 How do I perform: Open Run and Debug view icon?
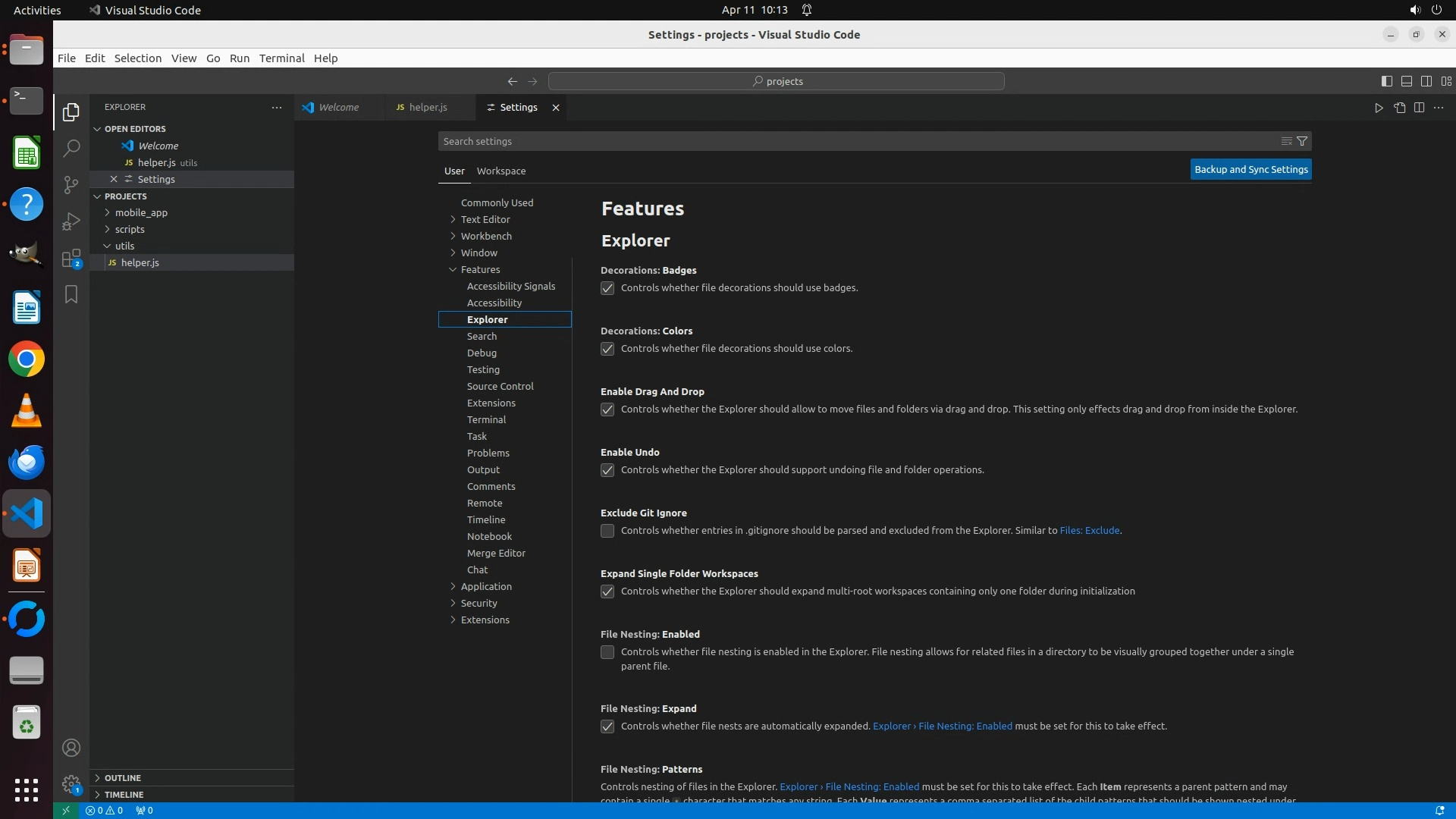pos(71,221)
